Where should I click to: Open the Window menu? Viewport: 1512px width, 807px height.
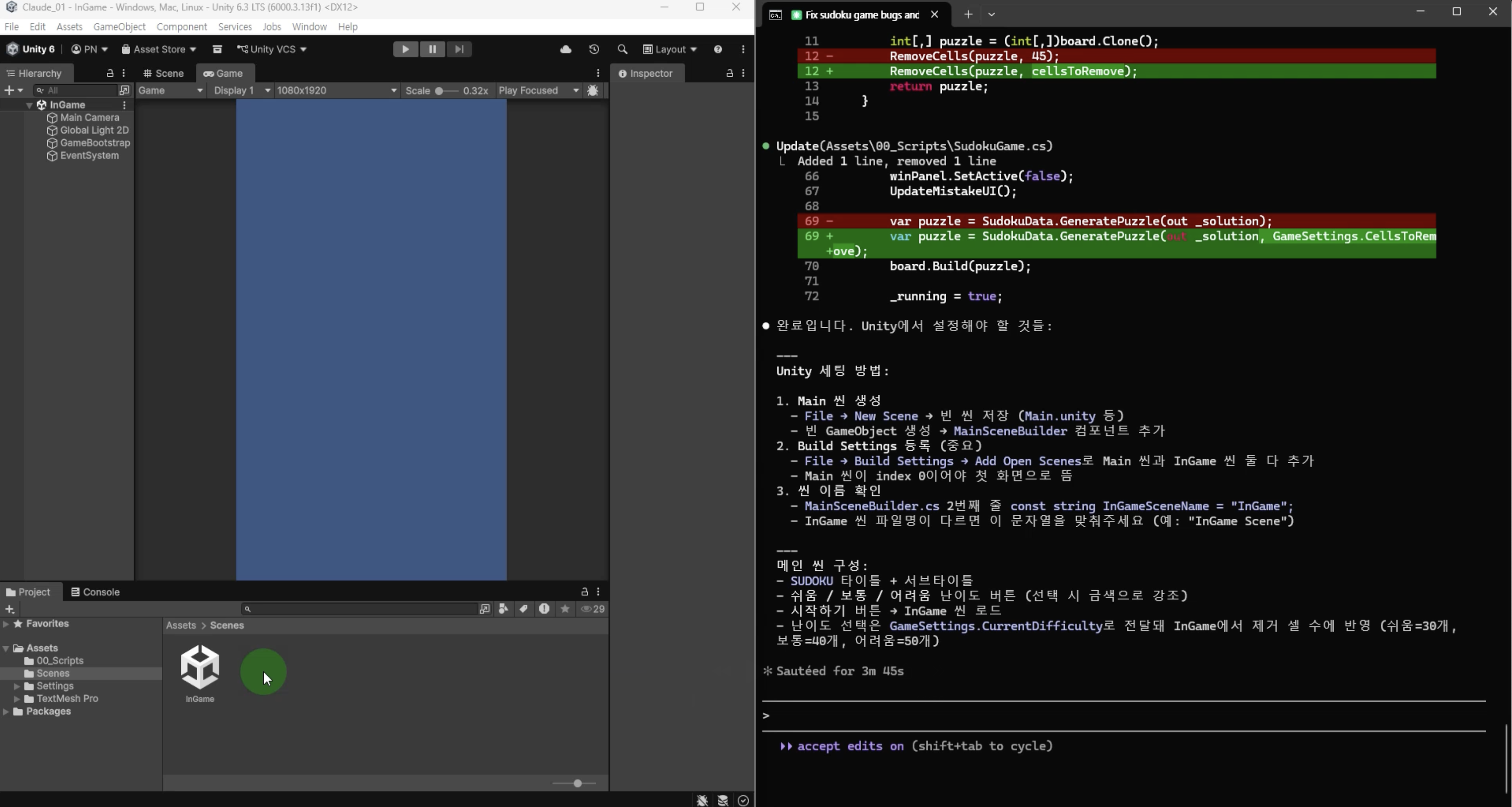click(309, 26)
